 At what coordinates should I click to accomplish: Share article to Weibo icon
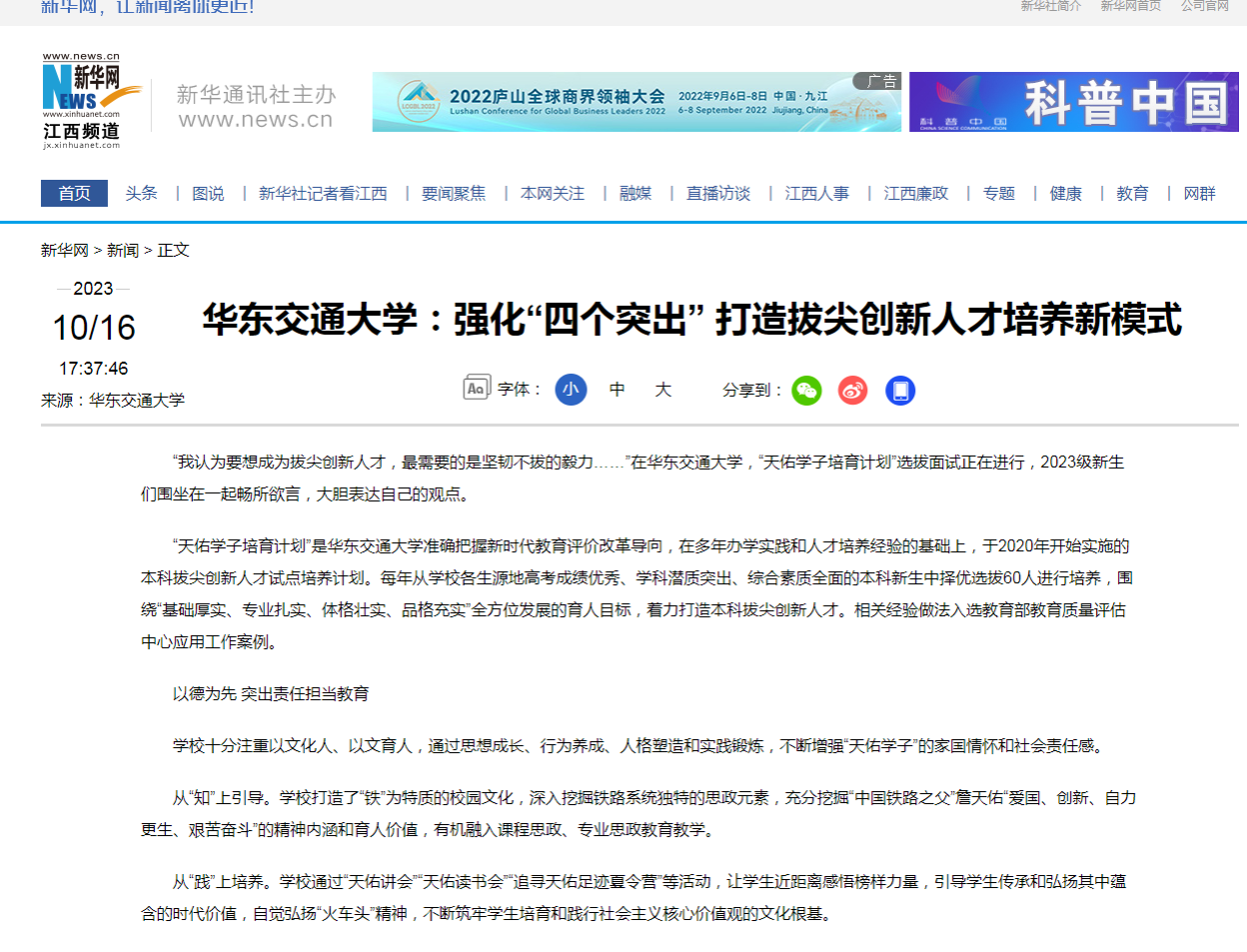pyautogui.click(x=852, y=391)
